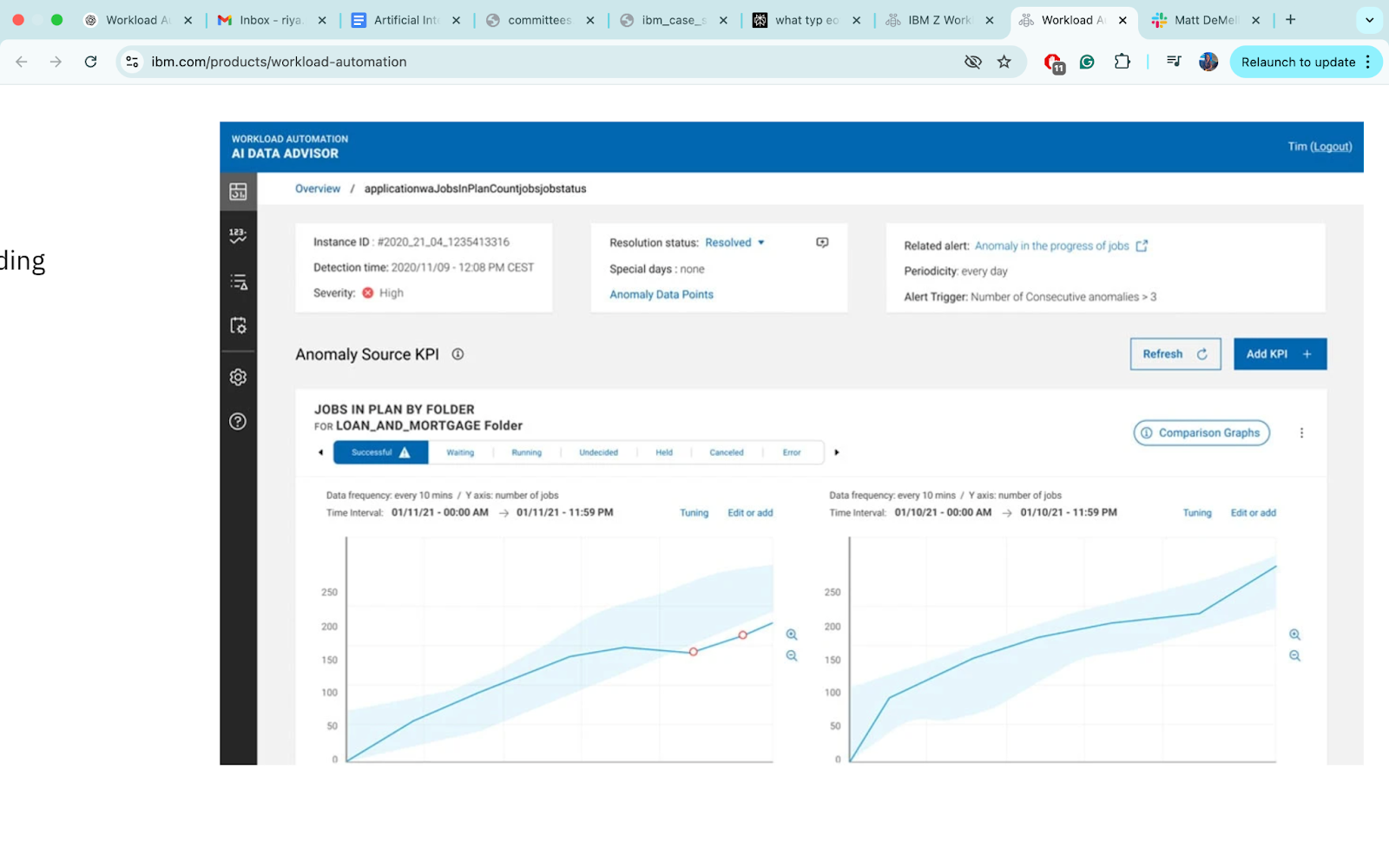This screenshot has height=868, width=1389.
Task: Select the Running status tab
Action: (526, 452)
